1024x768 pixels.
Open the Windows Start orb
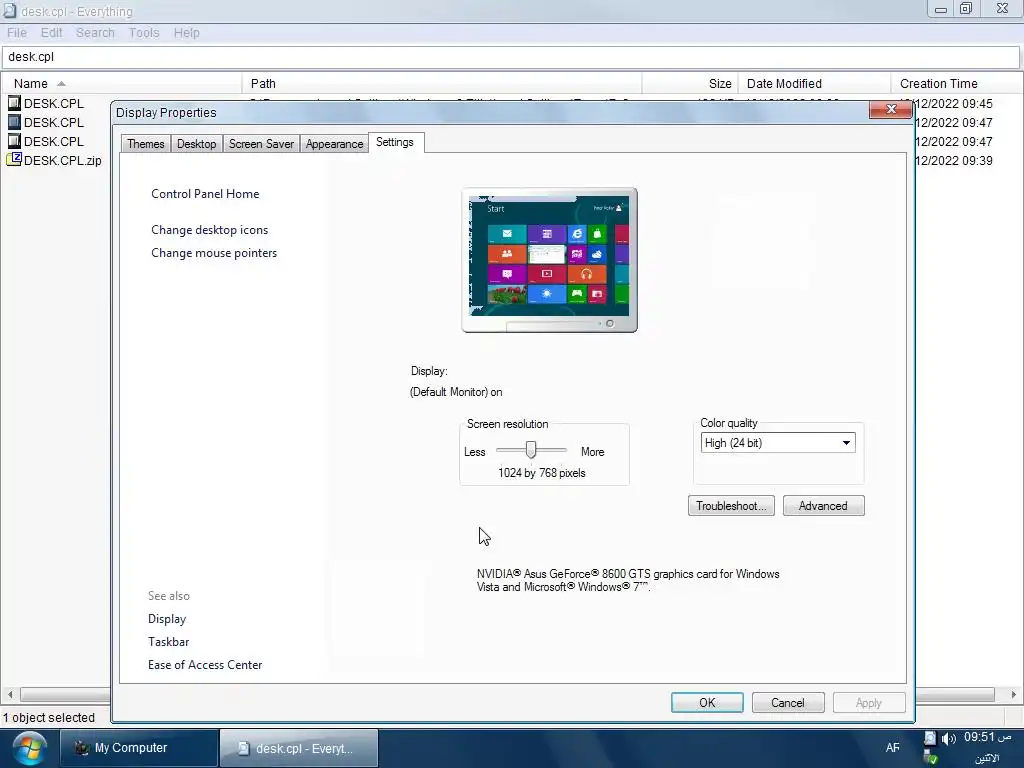[x=29, y=748]
